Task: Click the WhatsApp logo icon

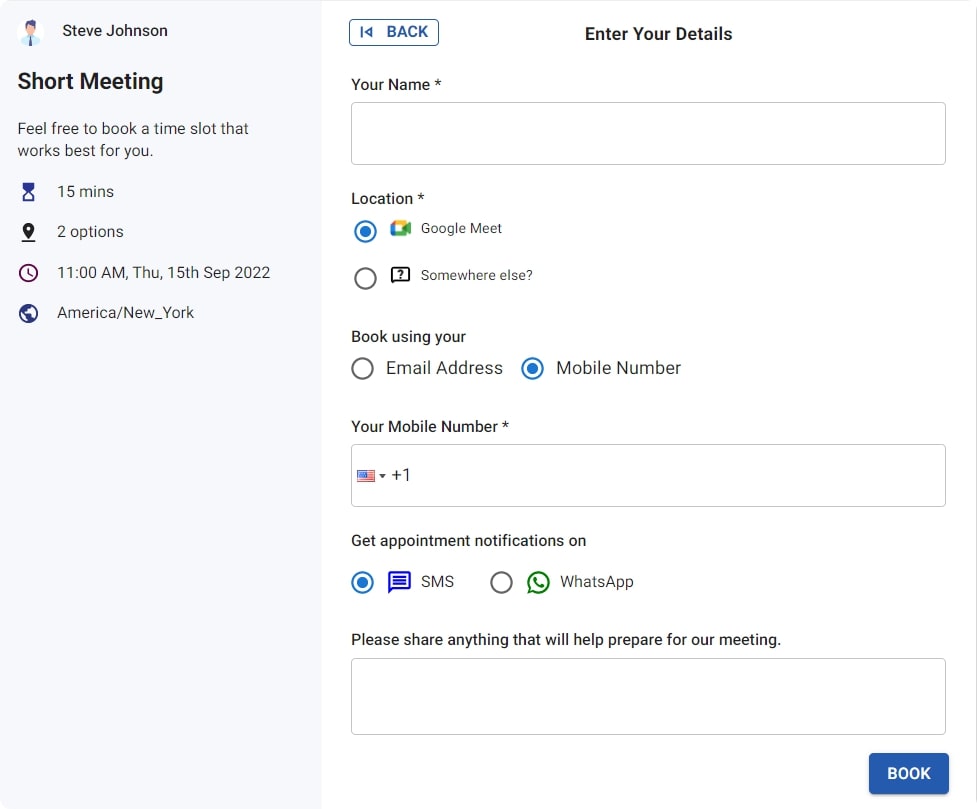Action: 538,582
